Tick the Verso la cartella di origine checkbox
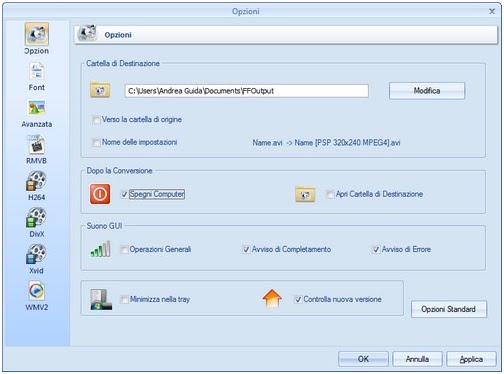Image resolution: width=504 pixels, height=374 pixels. (x=96, y=120)
